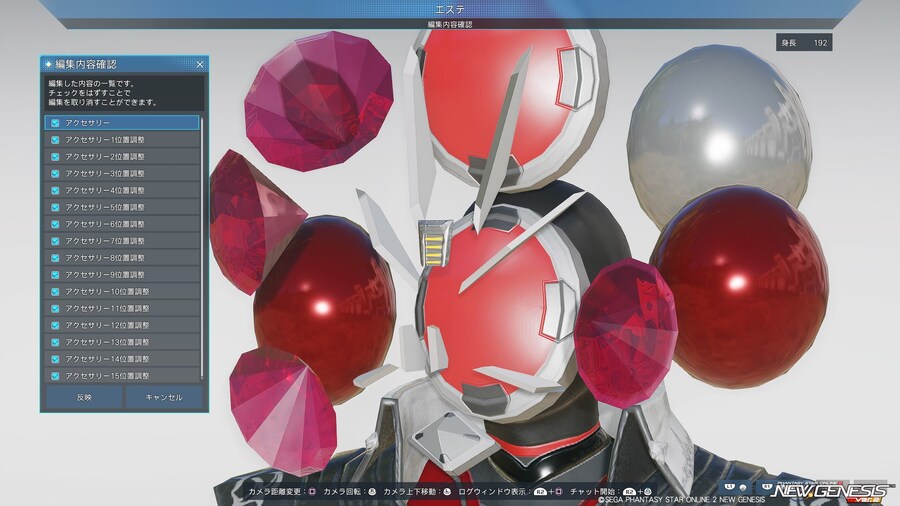Click the R2 icon beside ログウィンドウ表示
The image size is (900, 506).
pyautogui.click(x=541, y=492)
